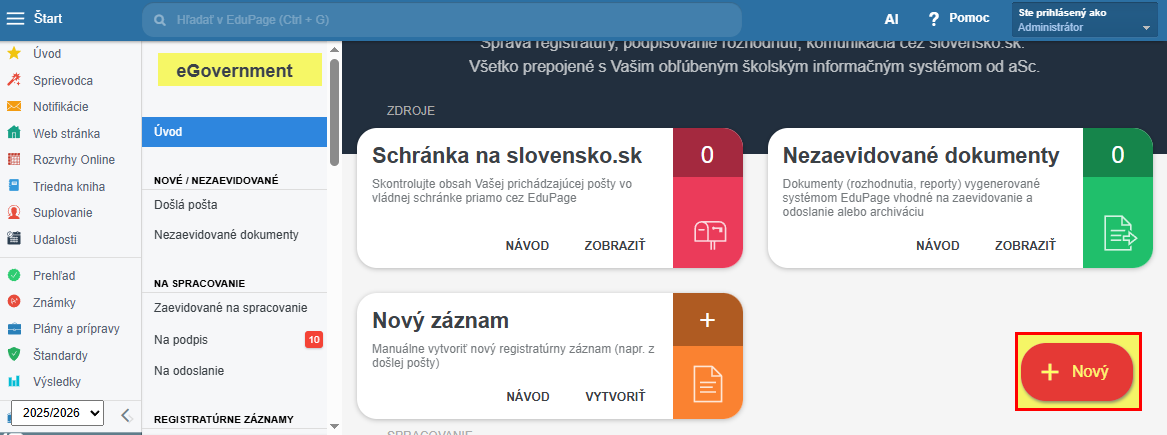Click the mailbox icon on Schránka card
The image size is (1167, 435).
(708, 232)
